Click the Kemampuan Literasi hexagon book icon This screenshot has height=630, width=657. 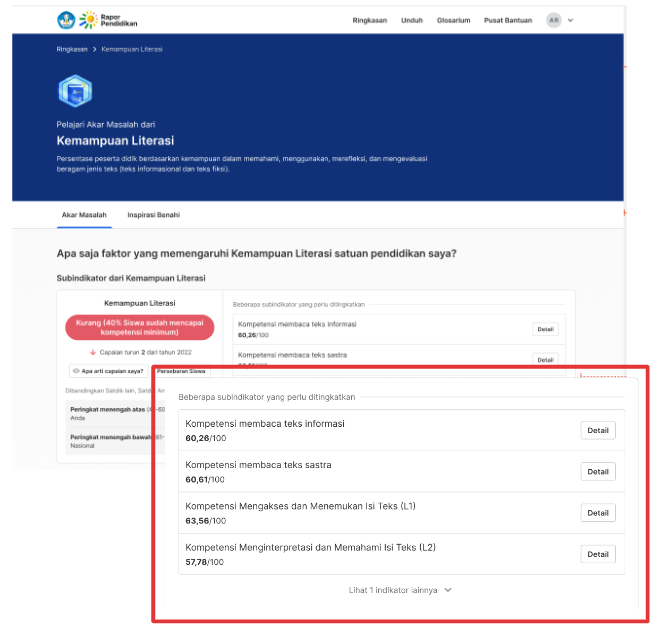(75, 91)
